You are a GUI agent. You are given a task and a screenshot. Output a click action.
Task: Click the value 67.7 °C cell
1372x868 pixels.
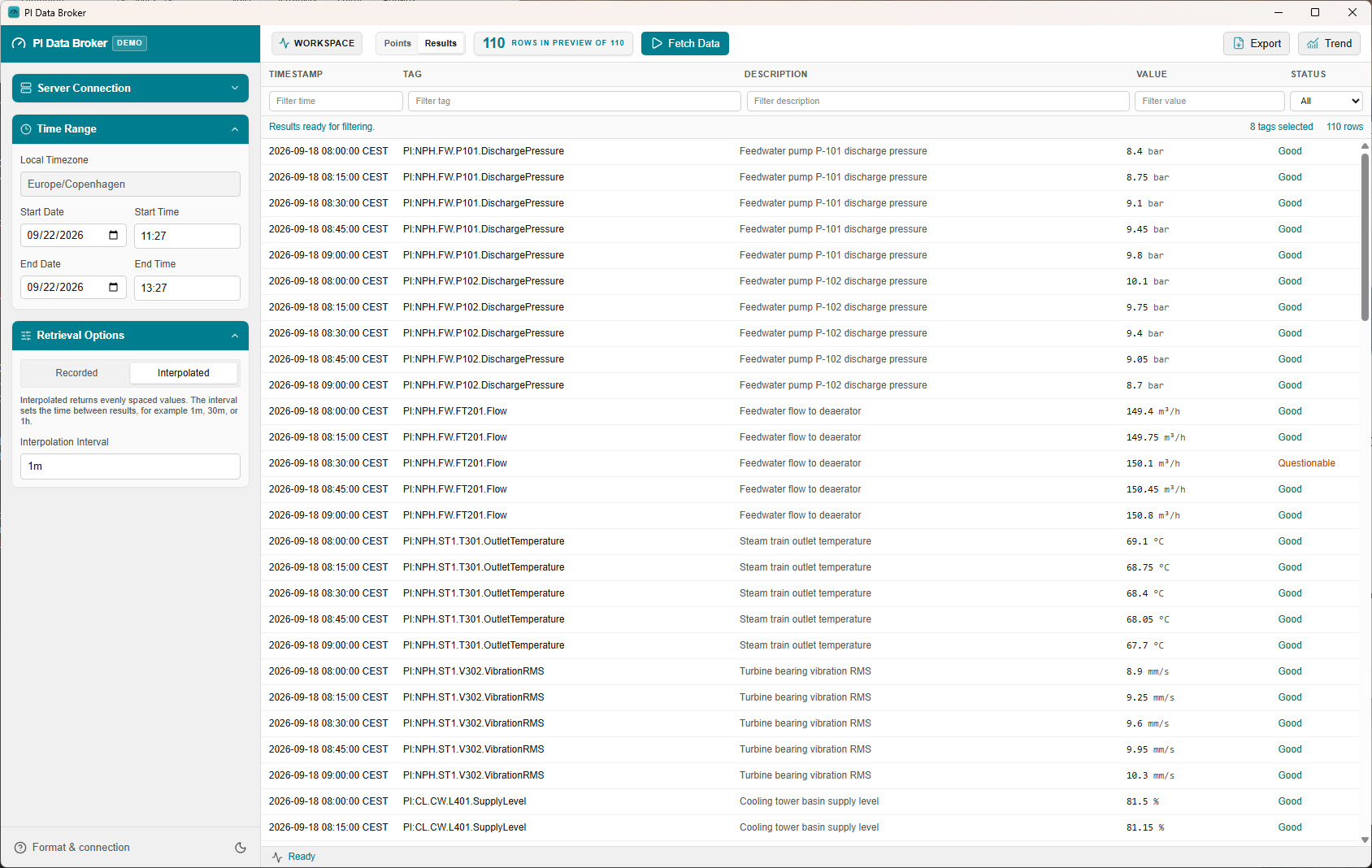tap(1144, 645)
